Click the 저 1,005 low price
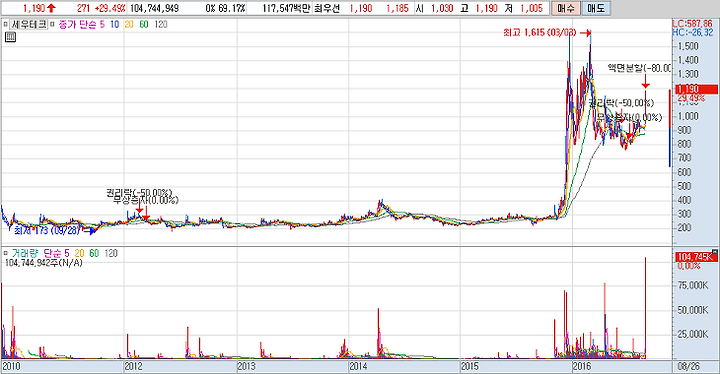This screenshot has height=374, width=720. tap(524, 8)
